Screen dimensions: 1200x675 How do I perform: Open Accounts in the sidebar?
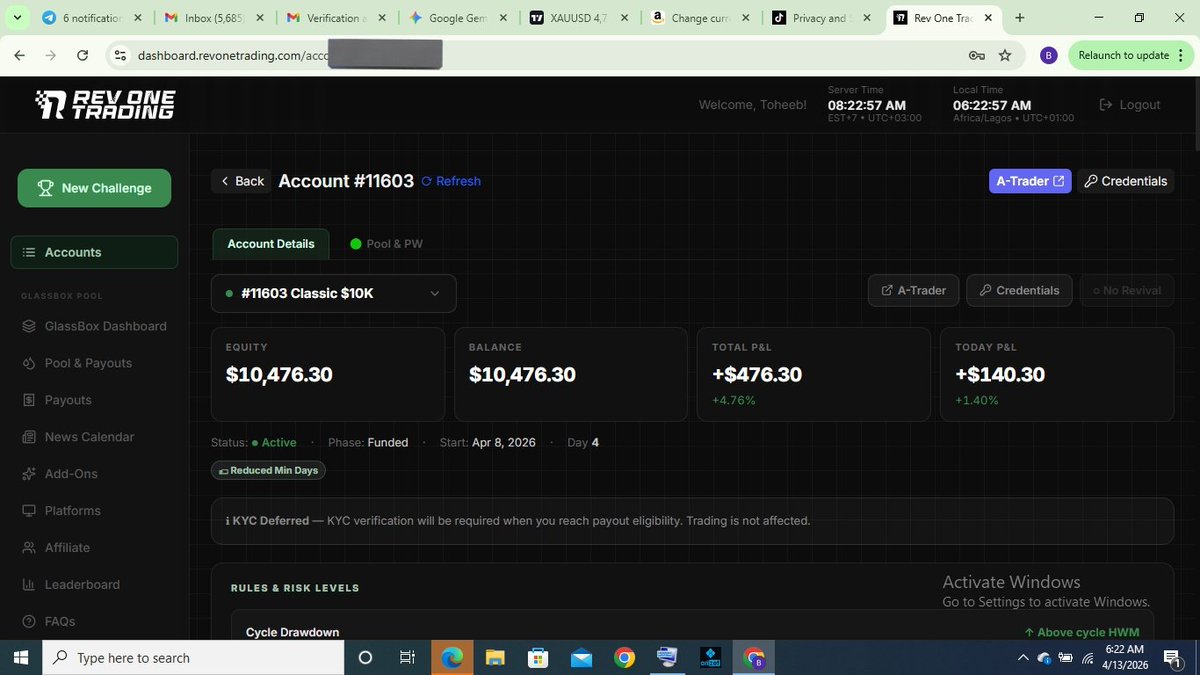pos(94,252)
